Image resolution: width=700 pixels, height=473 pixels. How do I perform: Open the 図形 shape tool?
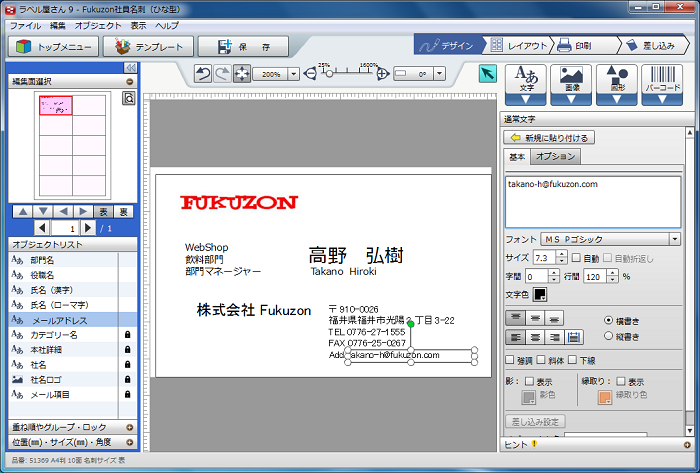[x=617, y=84]
